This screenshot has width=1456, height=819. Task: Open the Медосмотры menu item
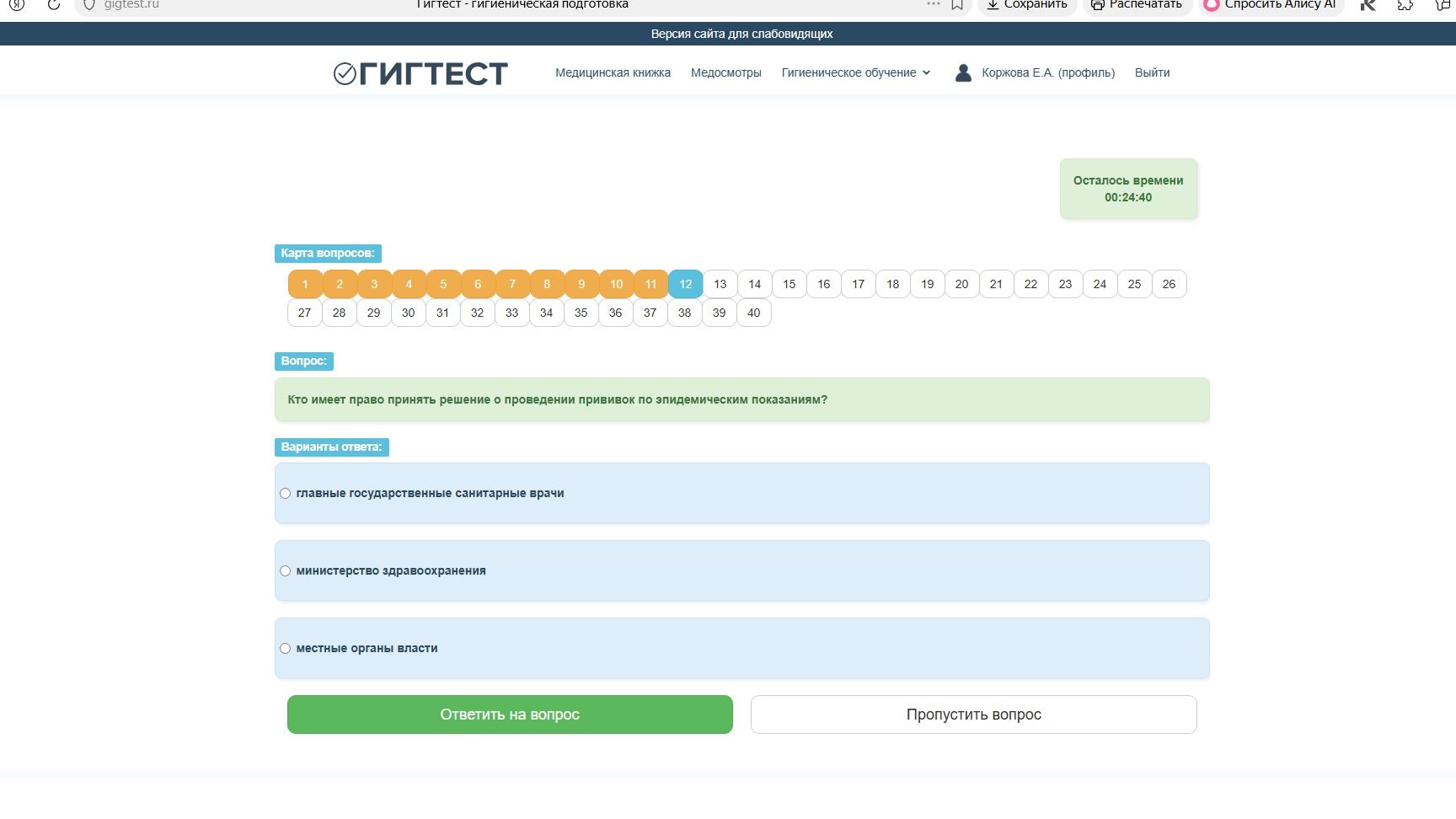[x=725, y=72]
